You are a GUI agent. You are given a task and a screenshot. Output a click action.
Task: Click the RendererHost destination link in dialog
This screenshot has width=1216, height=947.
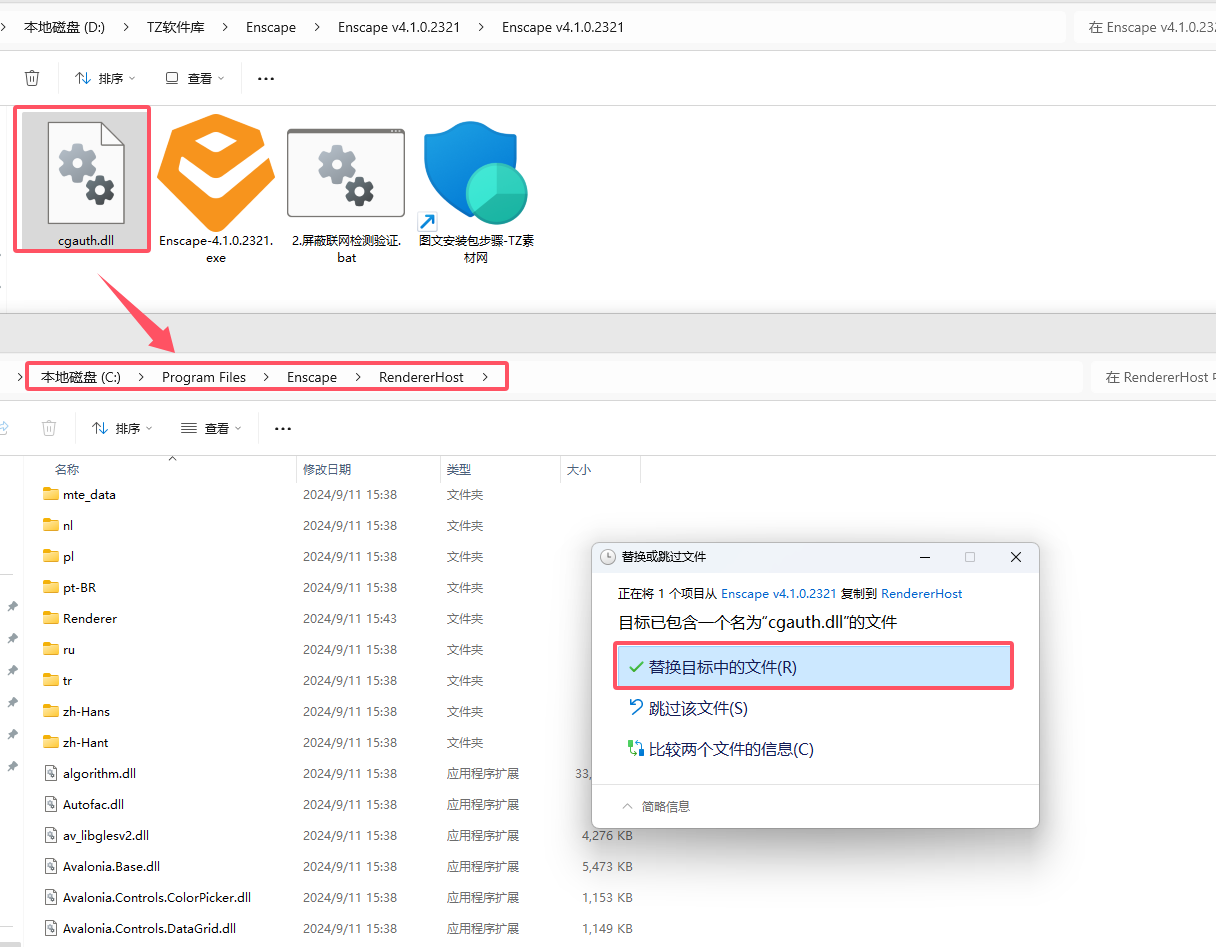(922, 593)
